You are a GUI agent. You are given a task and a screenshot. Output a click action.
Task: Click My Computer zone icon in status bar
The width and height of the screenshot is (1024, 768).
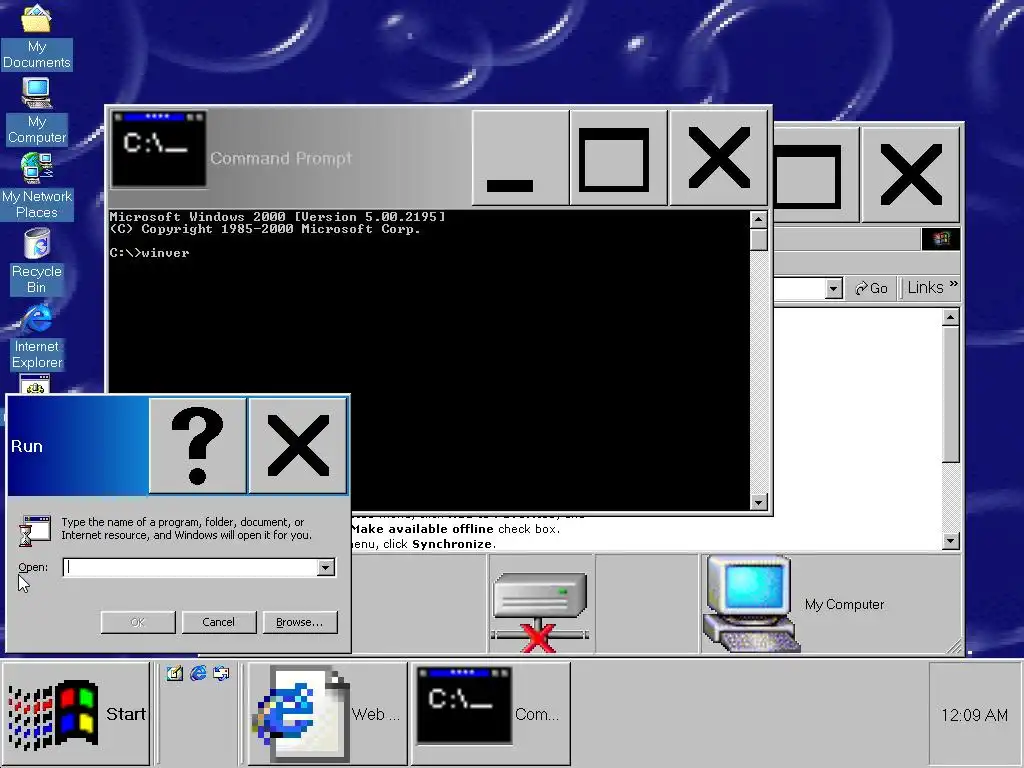(750, 603)
